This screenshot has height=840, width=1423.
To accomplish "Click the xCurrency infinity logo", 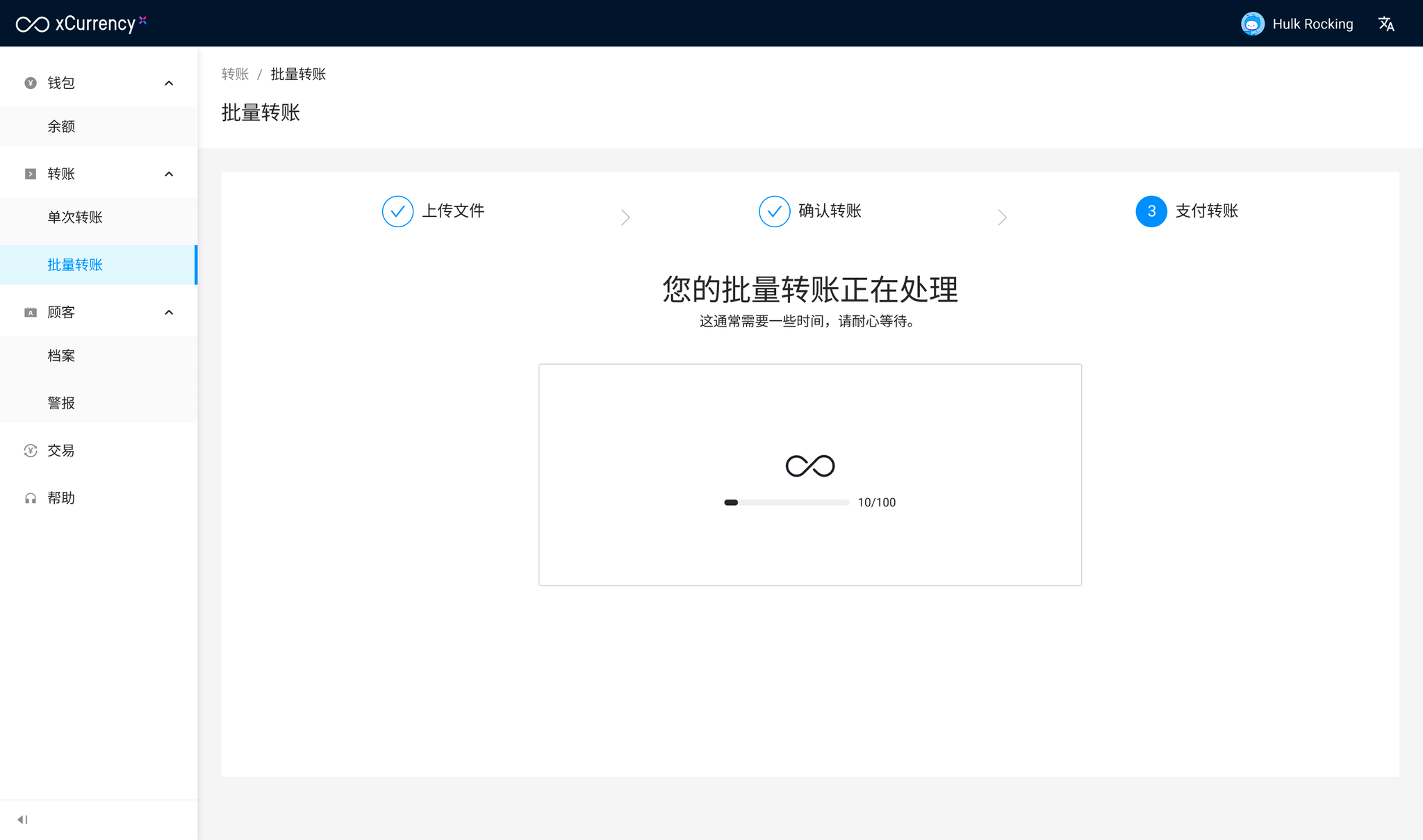I will click(33, 24).
